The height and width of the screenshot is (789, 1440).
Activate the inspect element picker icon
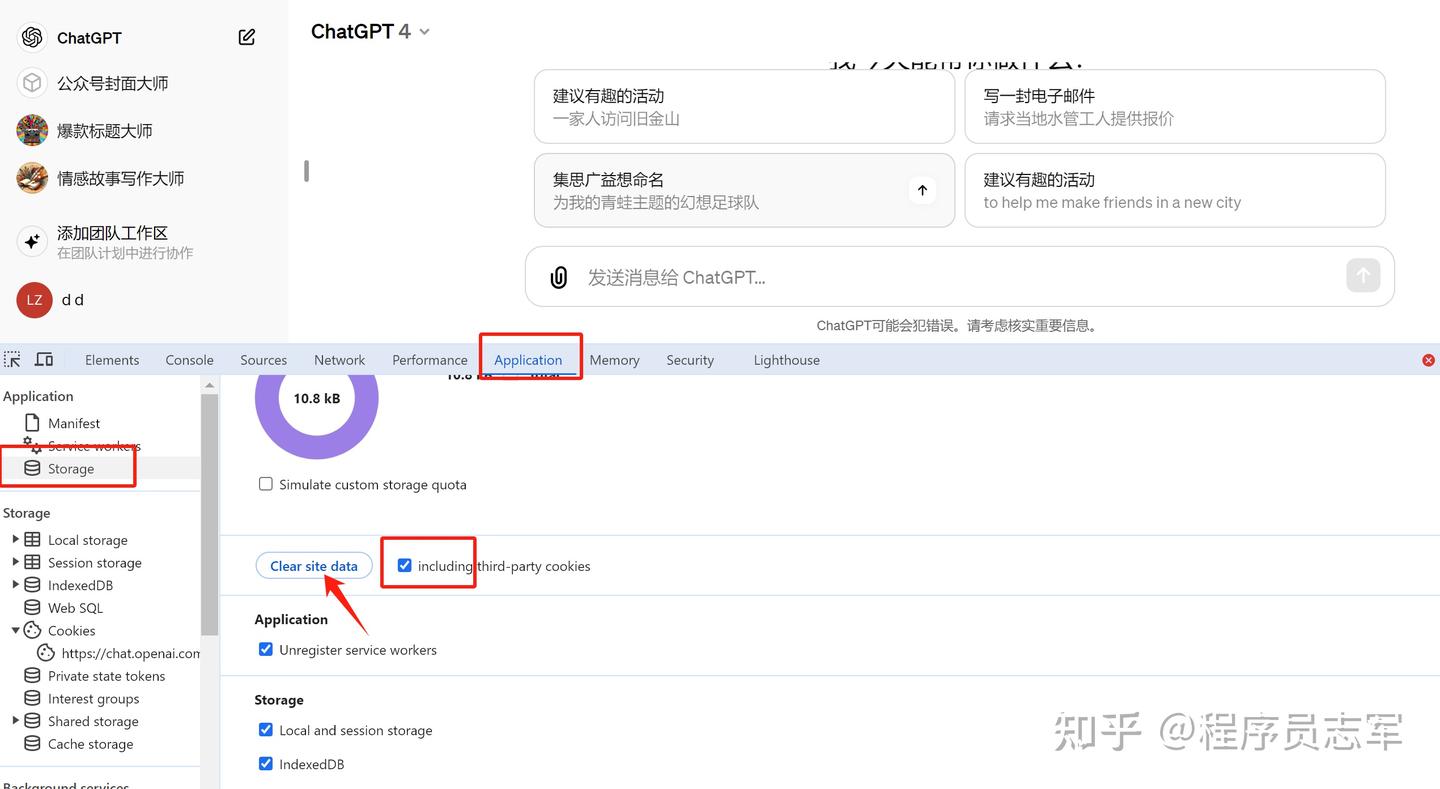12,359
